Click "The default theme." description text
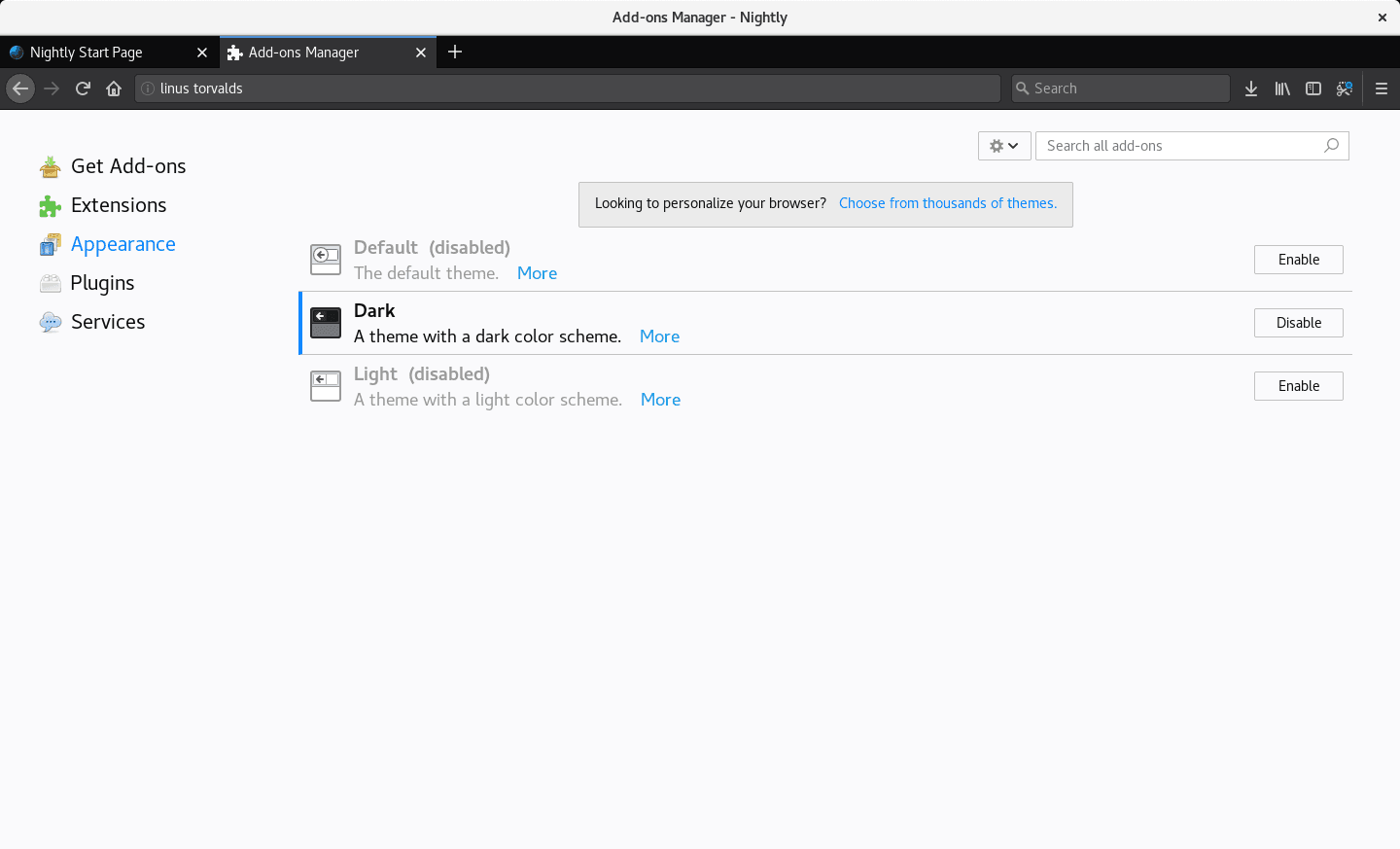The width and height of the screenshot is (1400, 849). [426, 273]
